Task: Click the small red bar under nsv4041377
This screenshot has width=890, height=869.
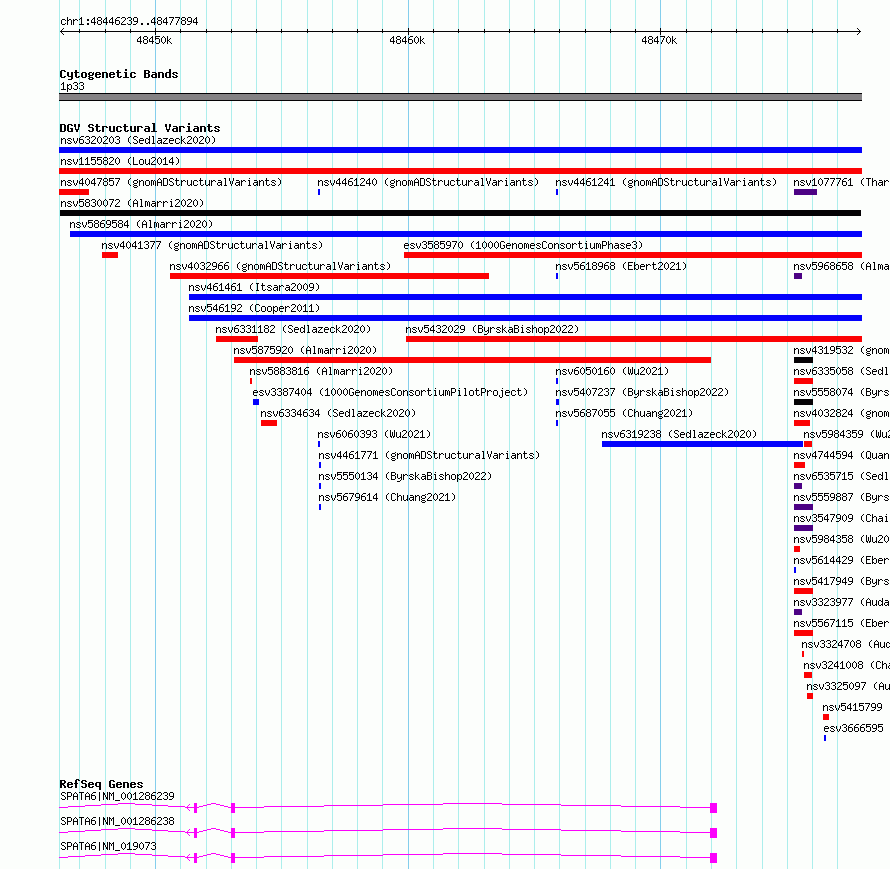Action: [110, 255]
